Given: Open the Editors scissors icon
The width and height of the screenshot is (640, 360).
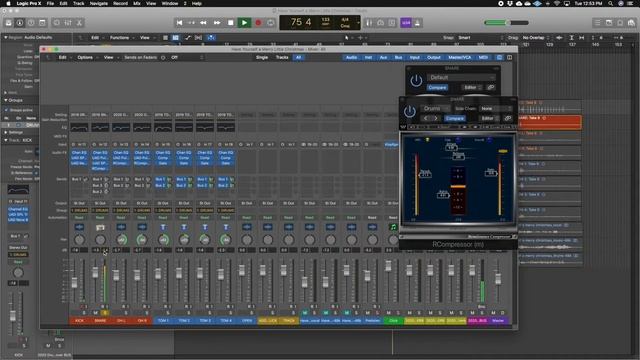Looking at the screenshot, I should pyautogui.click(x=79, y=23).
